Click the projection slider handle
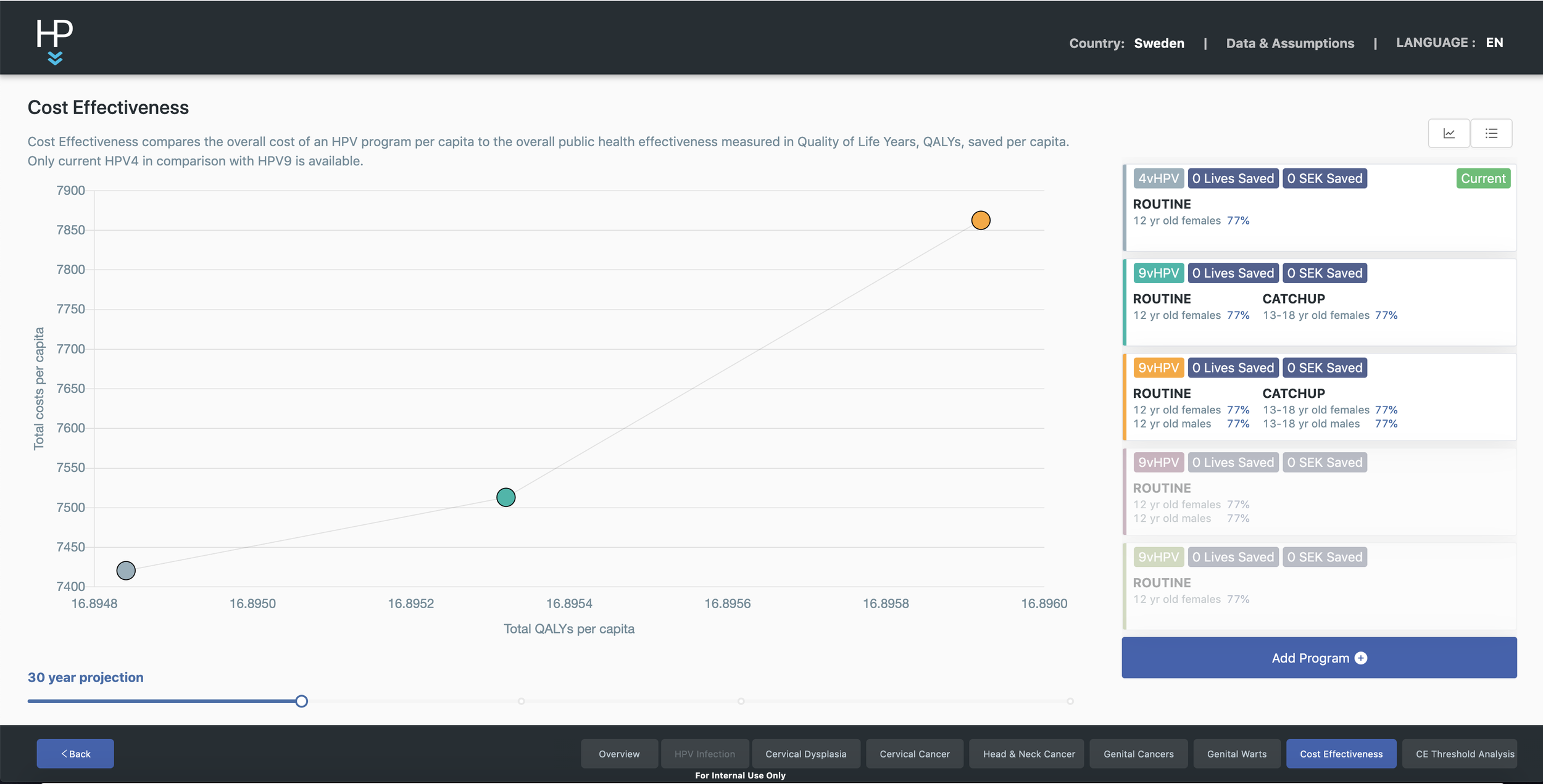This screenshot has width=1543, height=784. click(301, 701)
